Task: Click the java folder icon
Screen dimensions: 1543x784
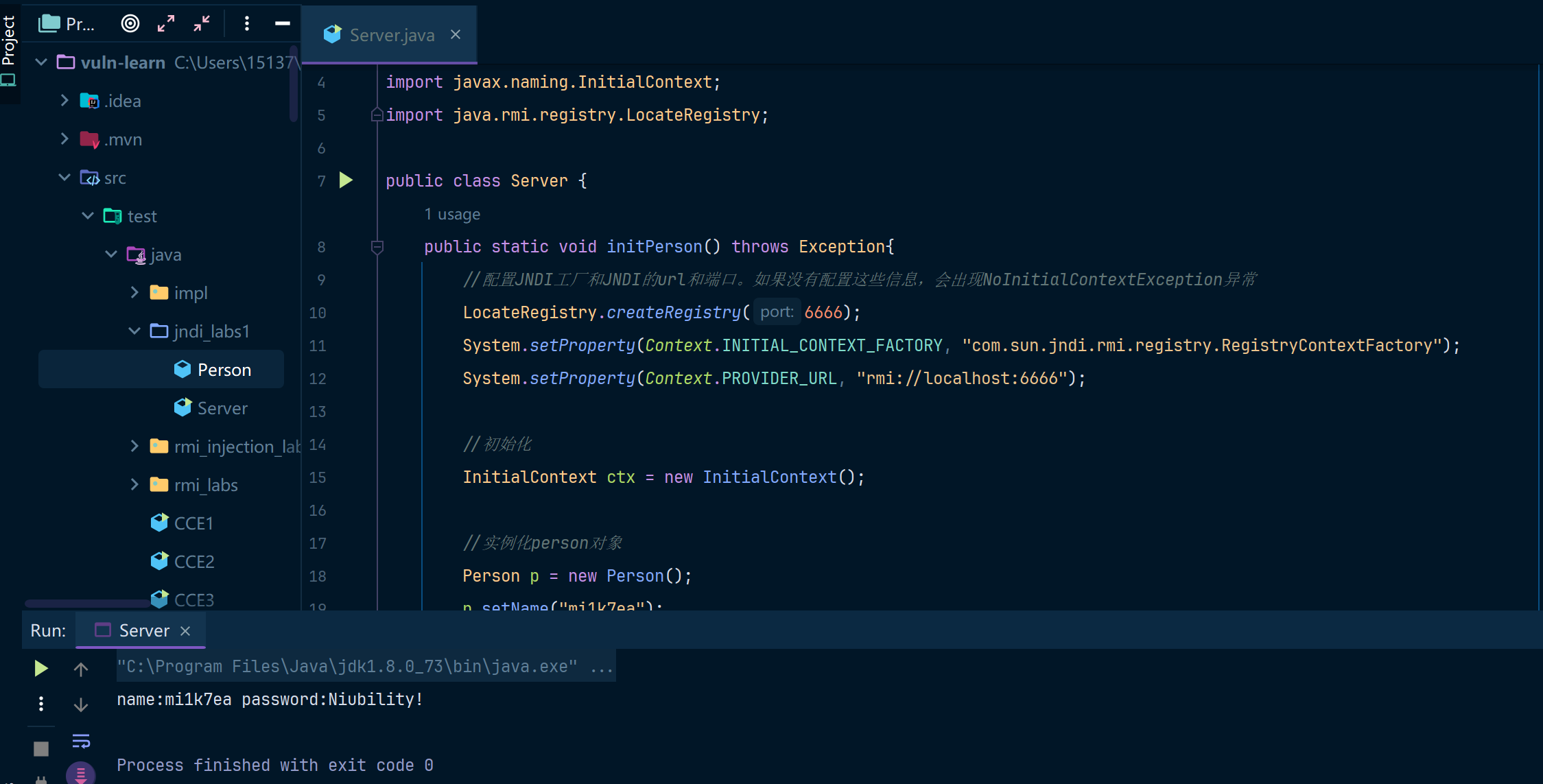Action: pos(137,255)
